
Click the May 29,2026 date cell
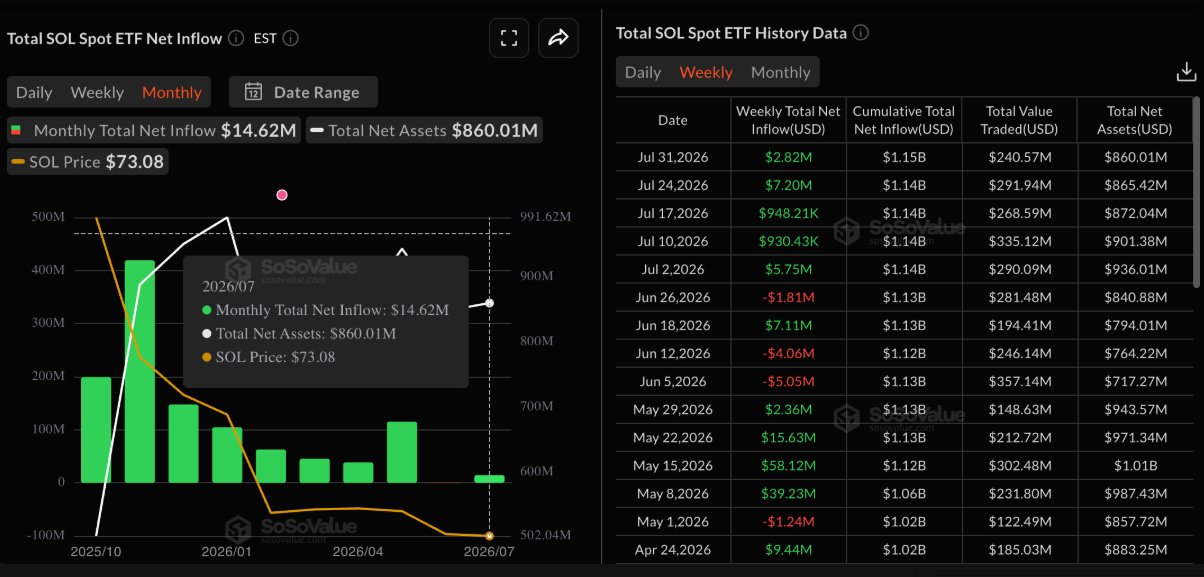(673, 409)
